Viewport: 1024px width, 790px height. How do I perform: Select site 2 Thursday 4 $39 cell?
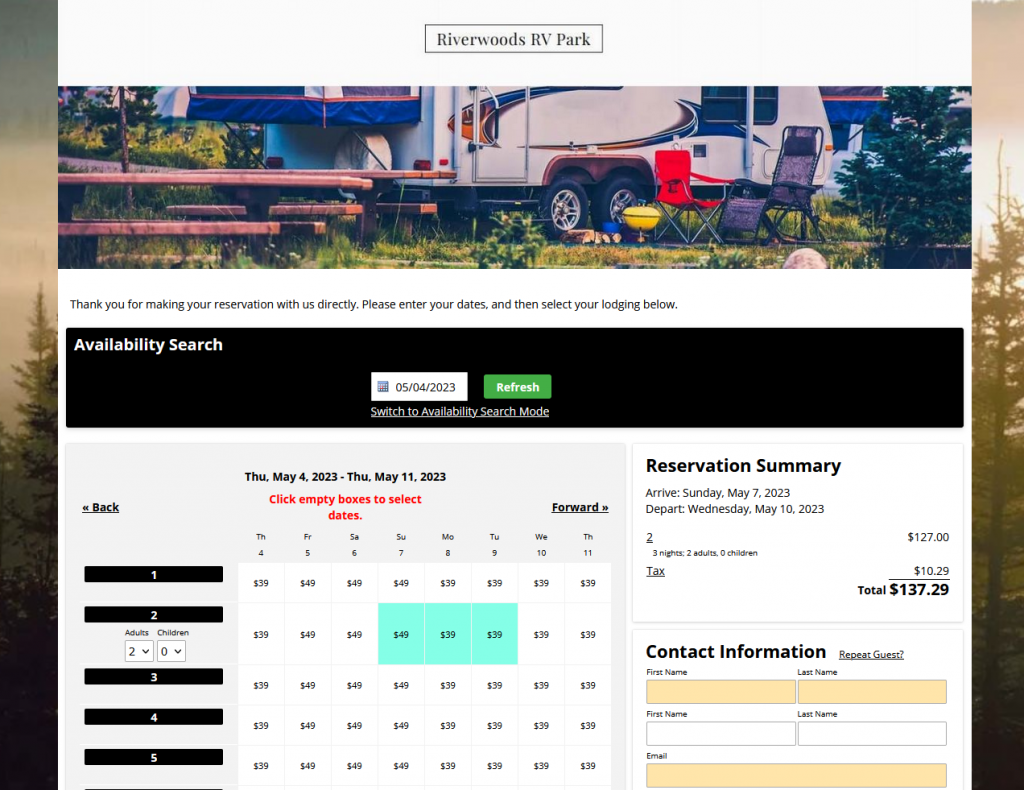261,634
